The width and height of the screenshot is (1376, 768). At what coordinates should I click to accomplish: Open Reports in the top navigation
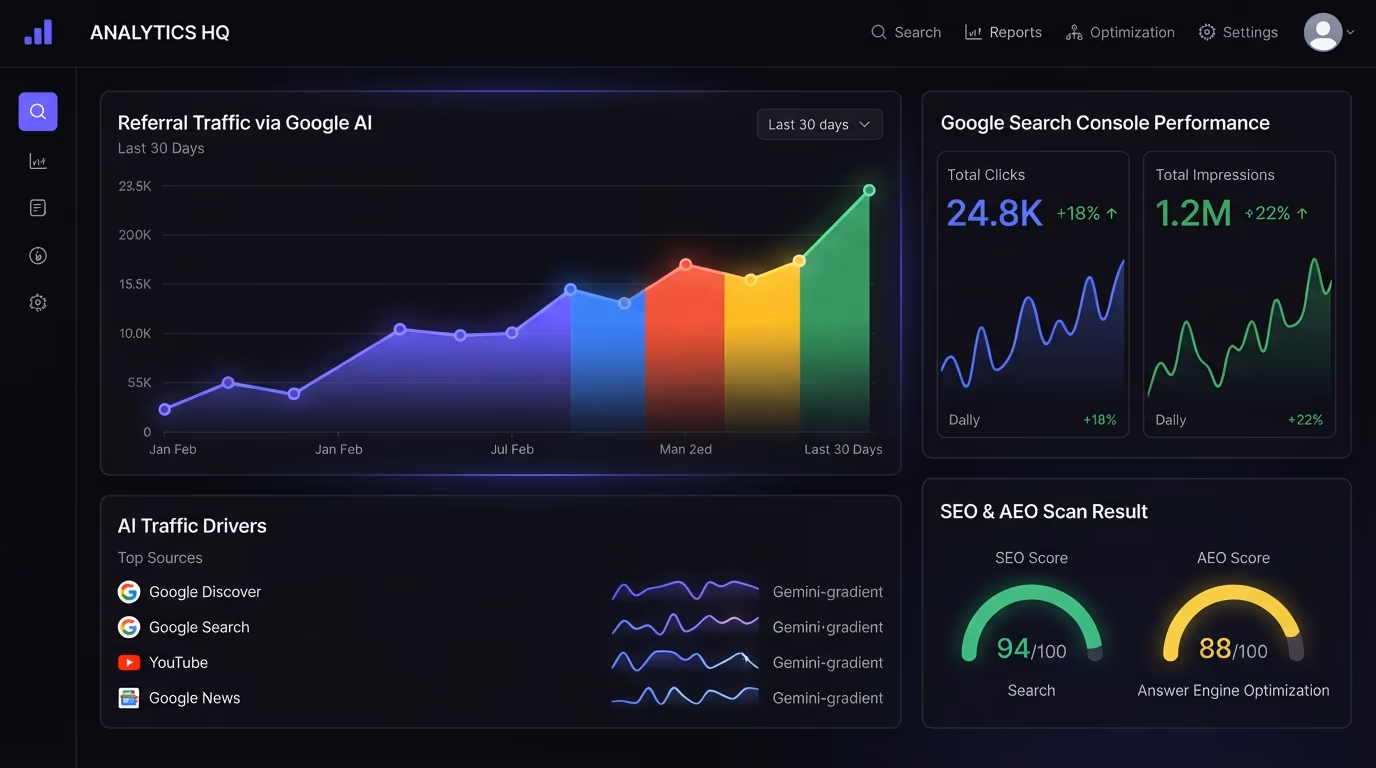(x=1003, y=32)
